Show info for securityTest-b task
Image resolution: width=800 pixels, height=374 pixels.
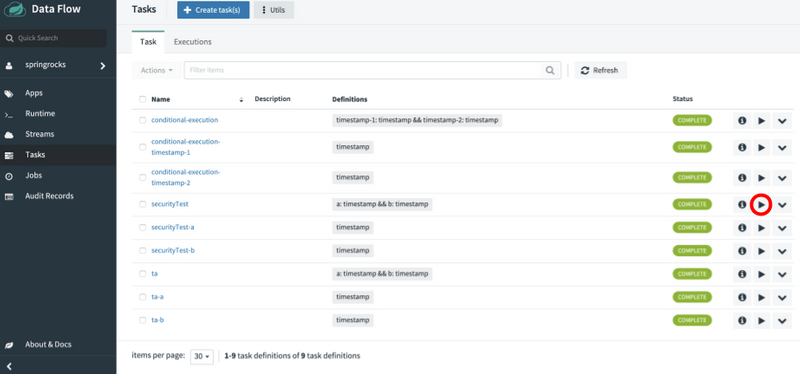tap(742, 251)
